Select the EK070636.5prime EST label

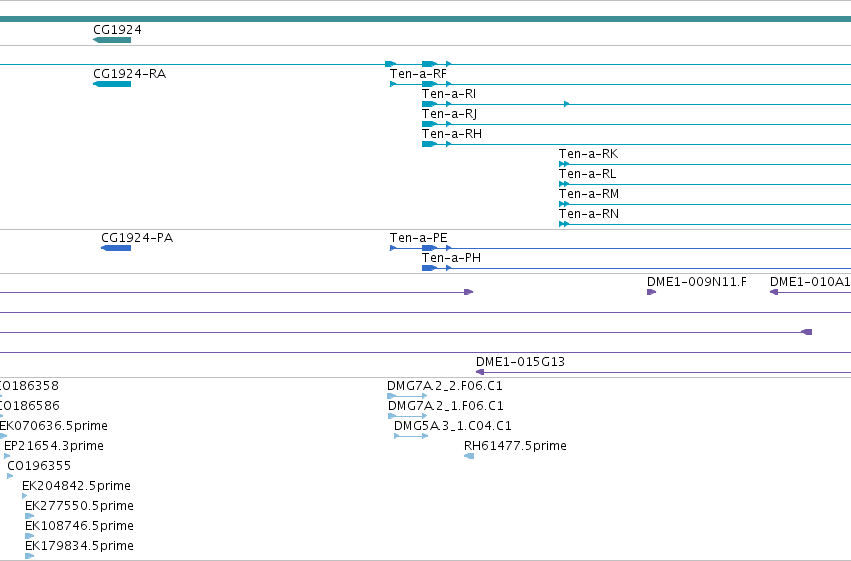54,426
